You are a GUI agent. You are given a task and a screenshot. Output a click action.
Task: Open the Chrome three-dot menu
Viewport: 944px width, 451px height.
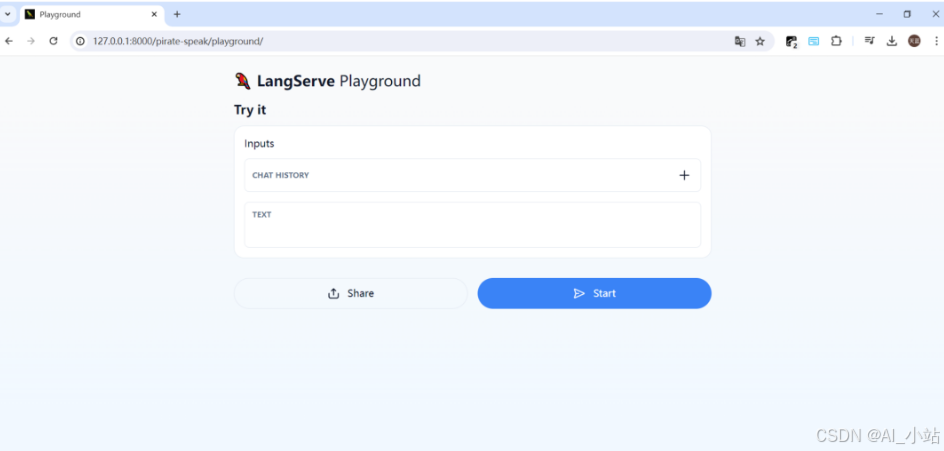[936, 41]
